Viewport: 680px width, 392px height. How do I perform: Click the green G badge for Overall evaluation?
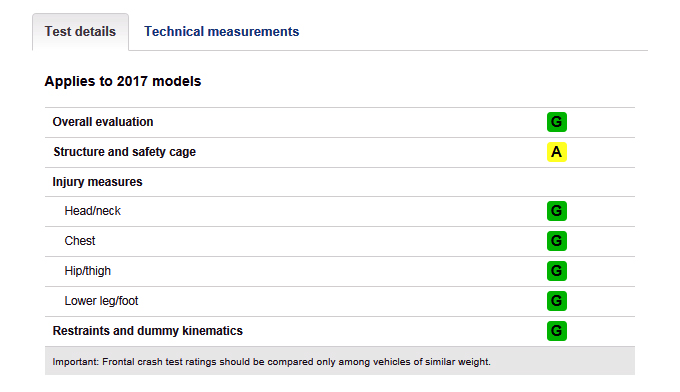click(556, 122)
